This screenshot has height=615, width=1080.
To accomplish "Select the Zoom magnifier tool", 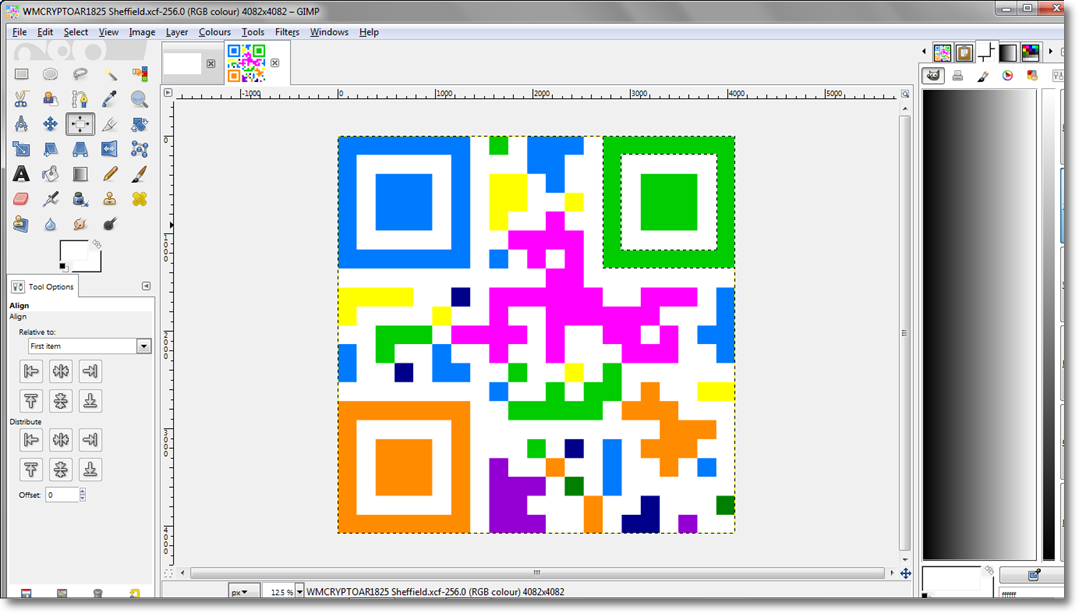I will point(140,99).
